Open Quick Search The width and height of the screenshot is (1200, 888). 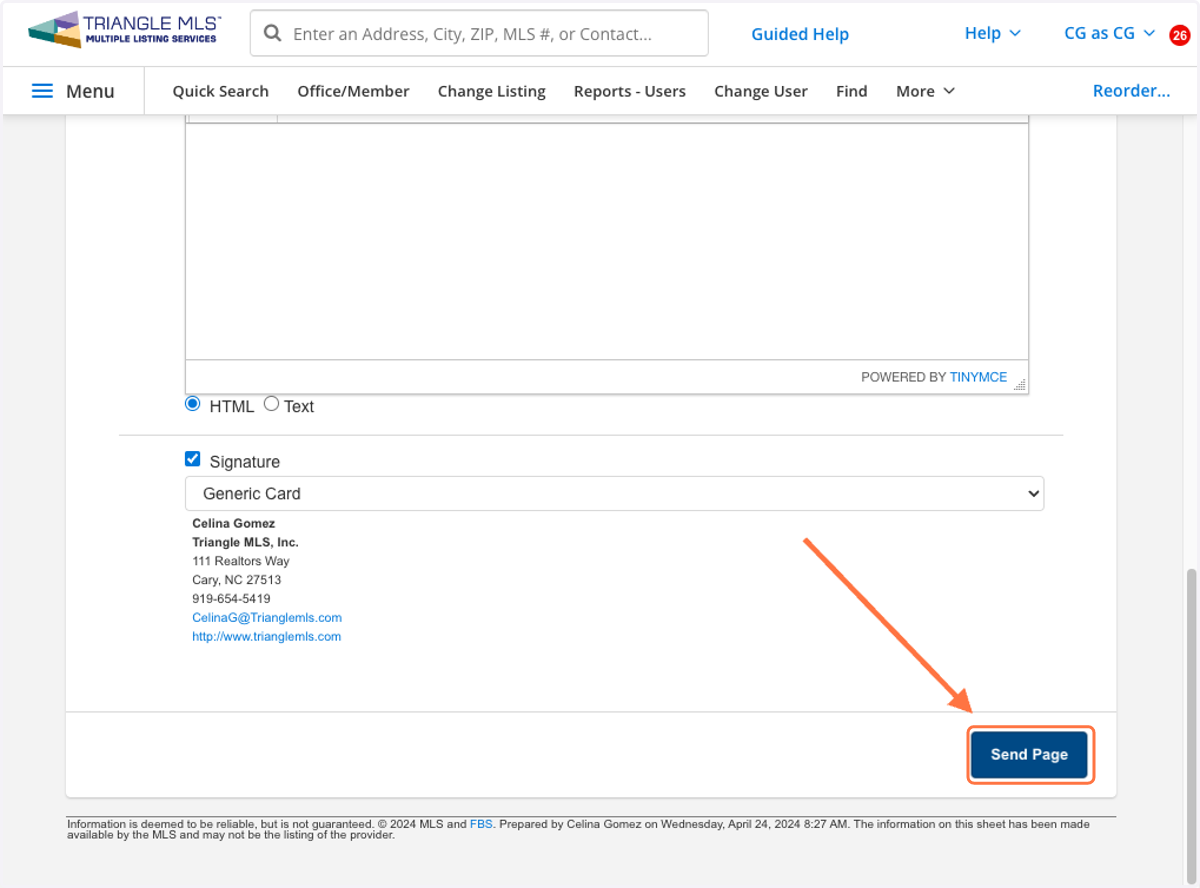pyautogui.click(x=220, y=91)
